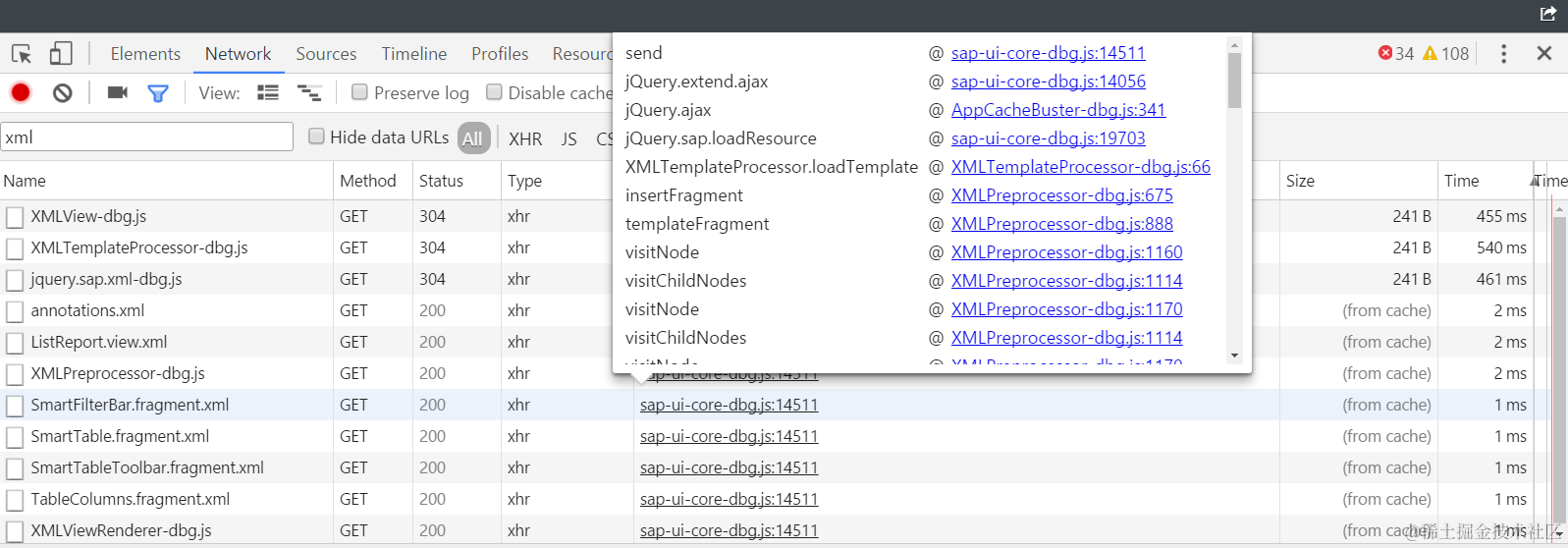Open the Resources tab
The image size is (1568, 548).
click(581, 54)
